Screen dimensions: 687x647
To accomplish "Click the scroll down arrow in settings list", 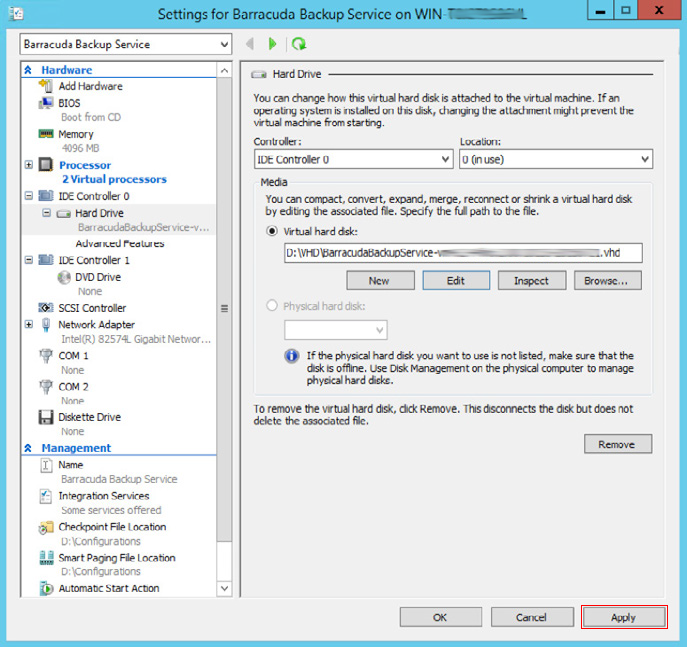I will click(224, 588).
